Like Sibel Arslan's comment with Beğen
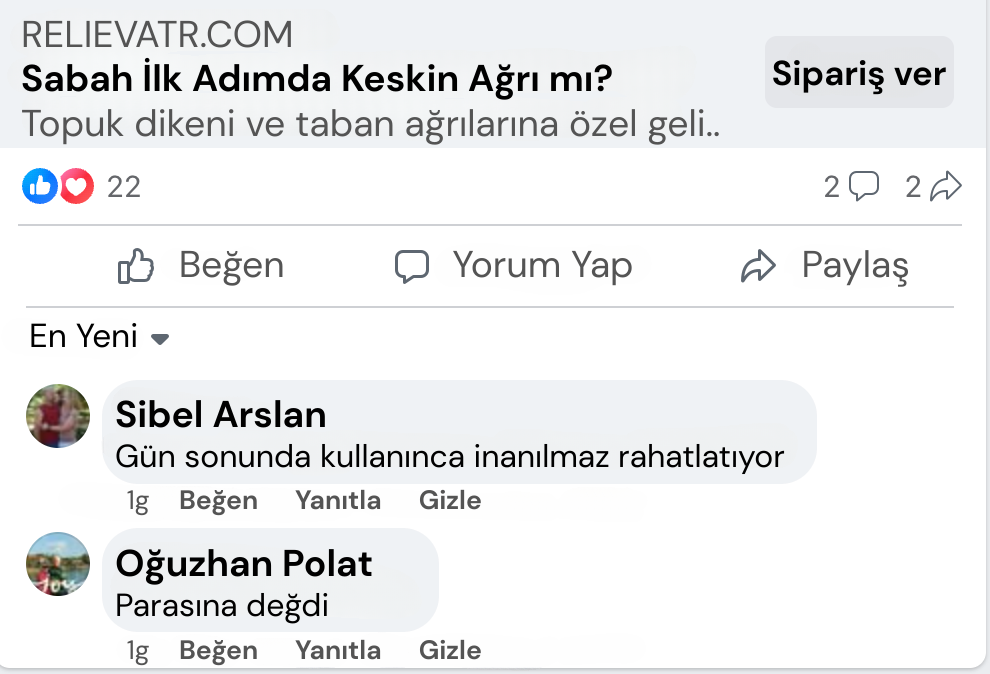This screenshot has height=674, width=990. [x=218, y=500]
